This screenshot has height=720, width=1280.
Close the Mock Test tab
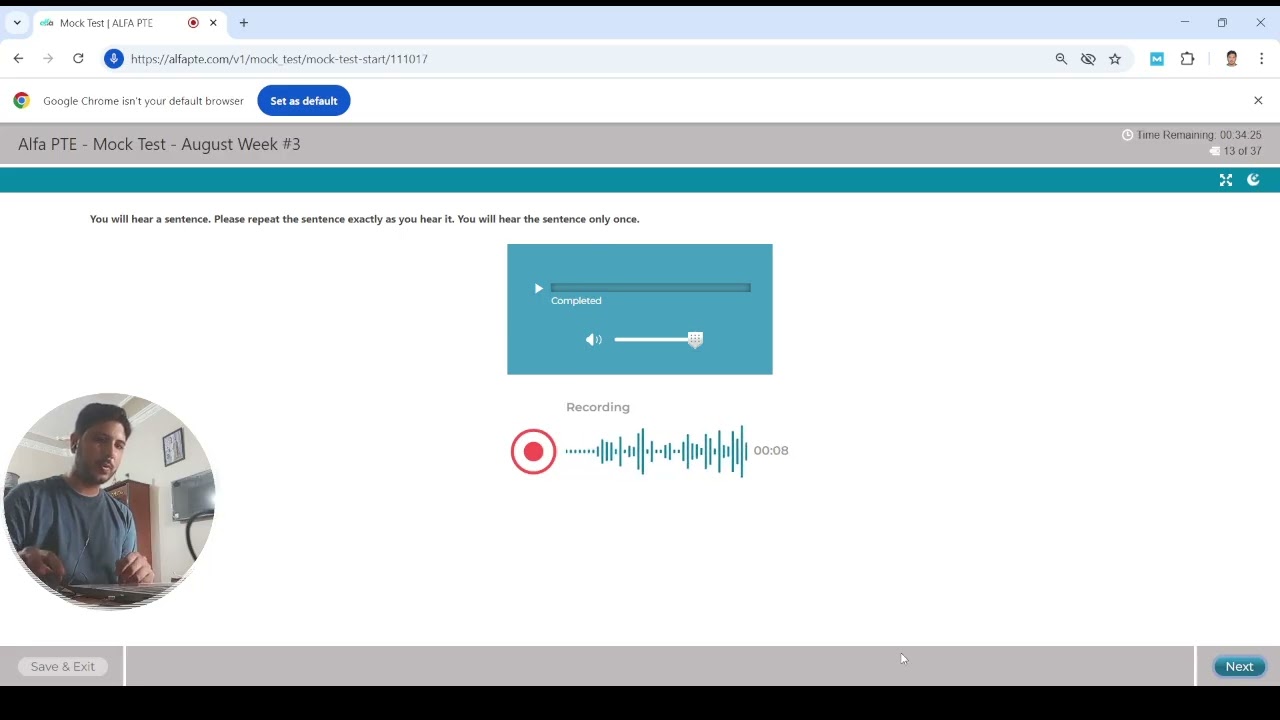coord(213,23)
